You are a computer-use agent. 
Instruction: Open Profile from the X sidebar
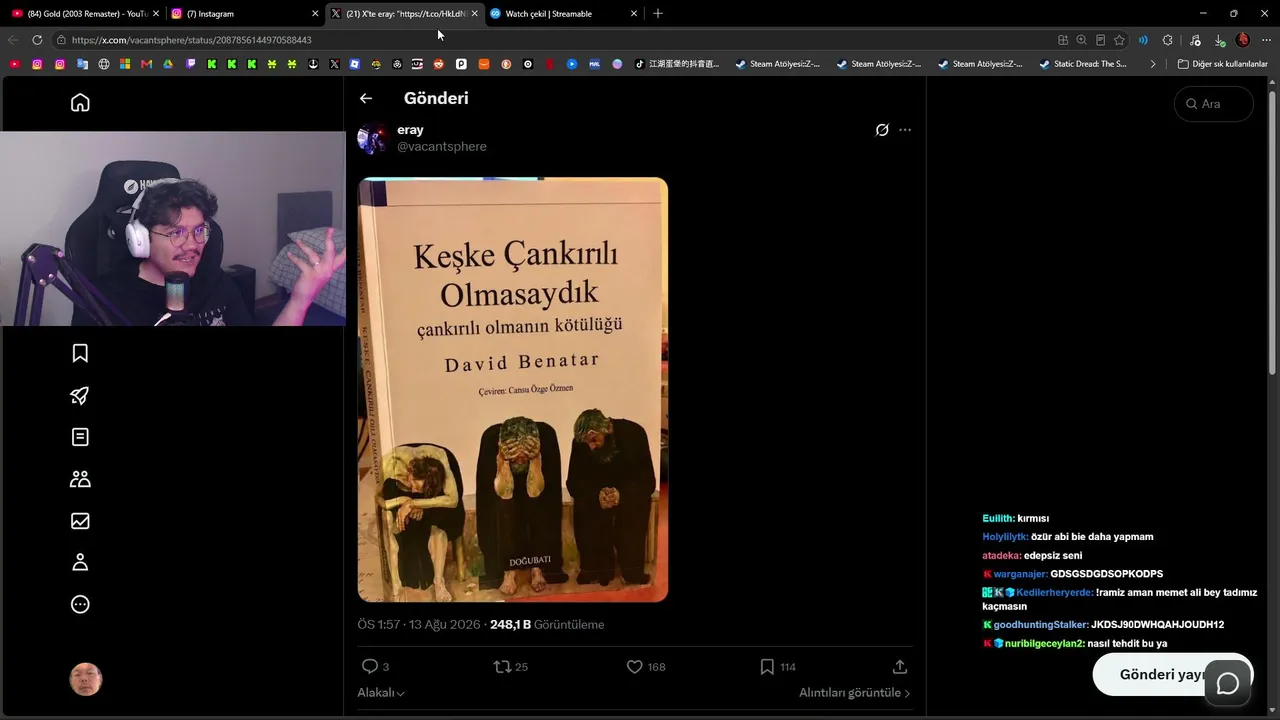click(x=80, y=562)
